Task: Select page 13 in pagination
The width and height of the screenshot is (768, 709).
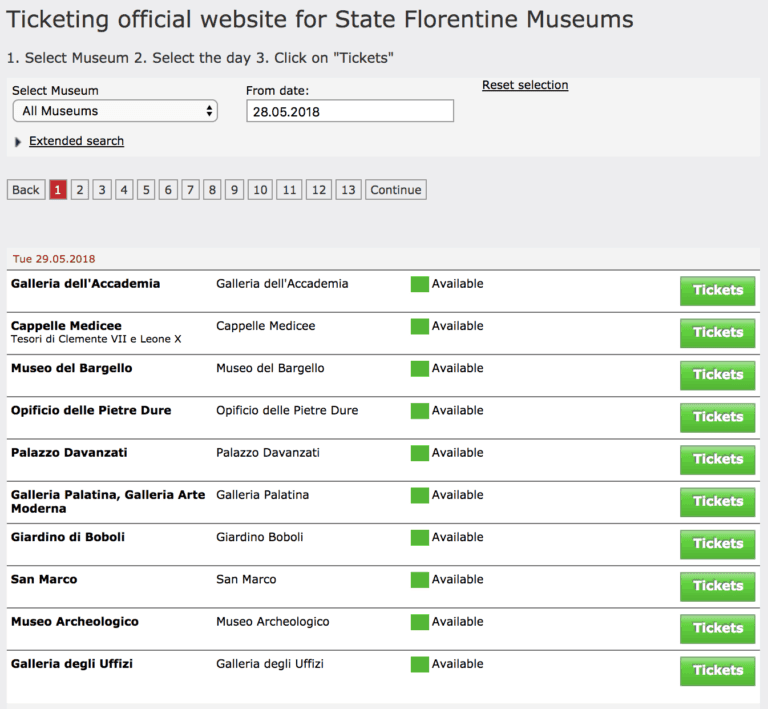Action: 348,190
